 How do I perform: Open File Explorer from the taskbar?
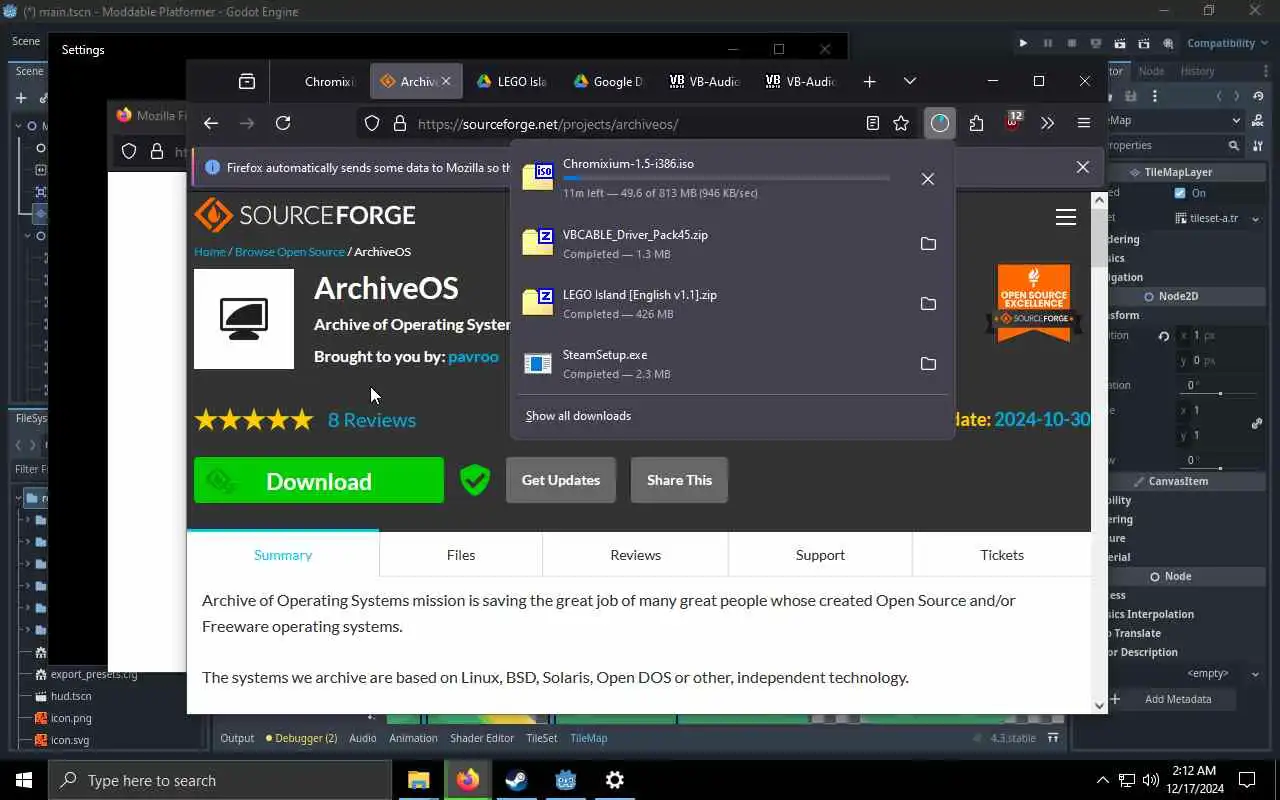tap(418, 780)
